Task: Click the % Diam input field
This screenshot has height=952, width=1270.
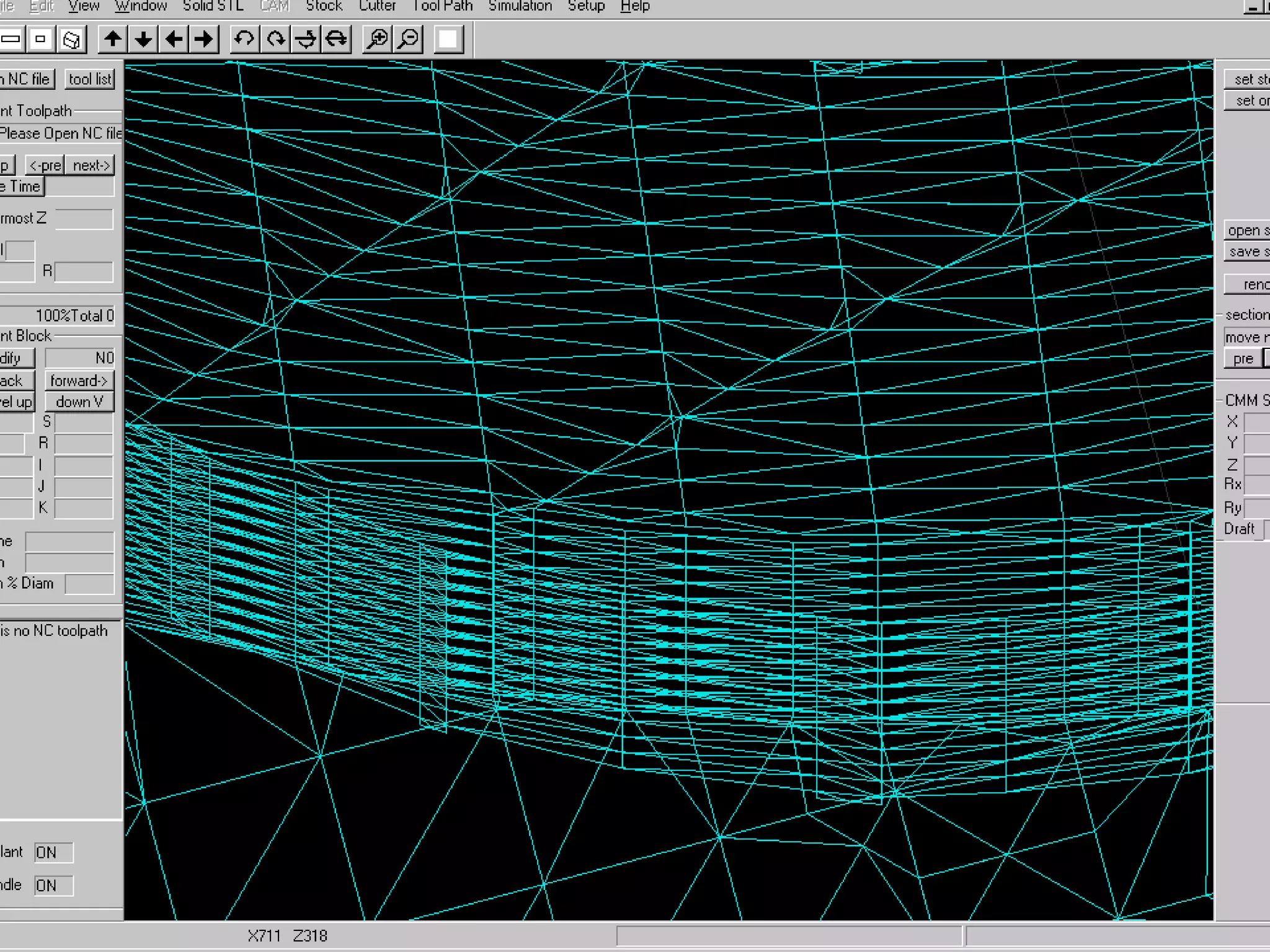Action: click(89, 584)
